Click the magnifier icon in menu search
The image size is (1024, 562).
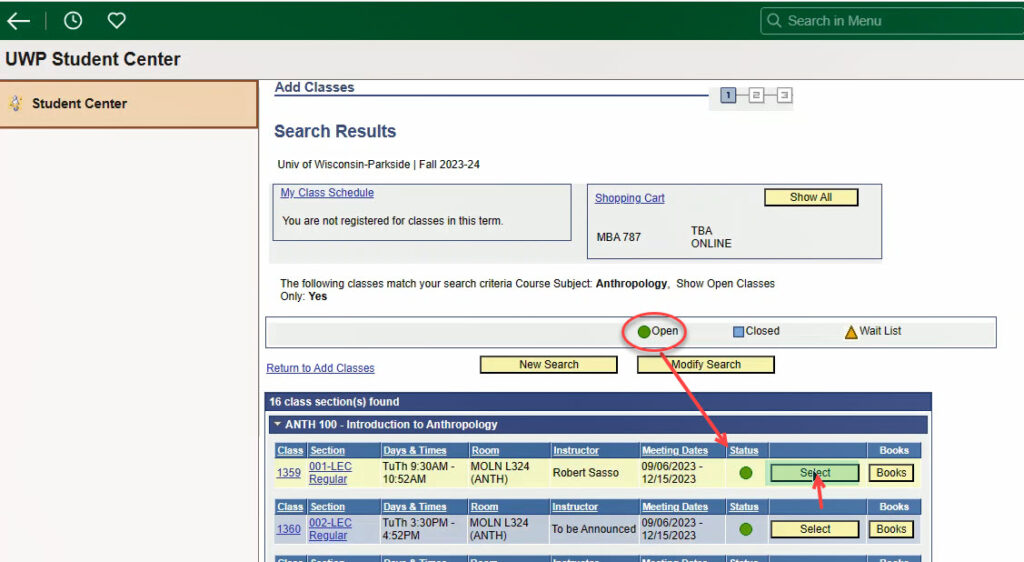(x=774, y=21)
